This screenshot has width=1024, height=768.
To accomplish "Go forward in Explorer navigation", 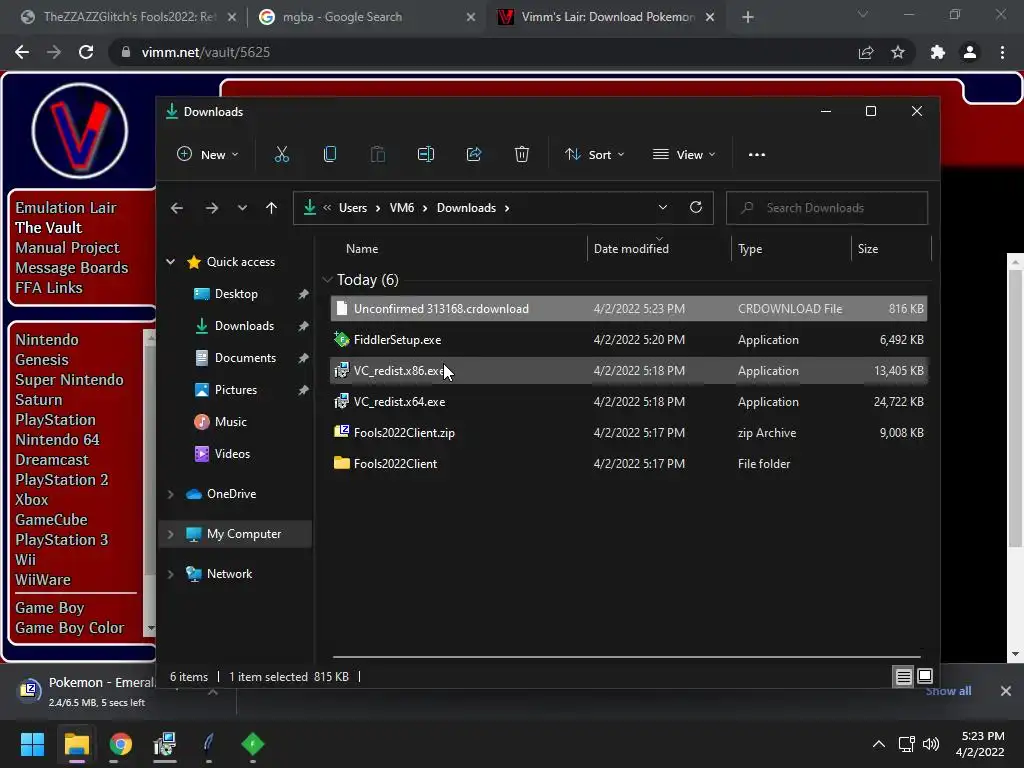I will (212, 208).
